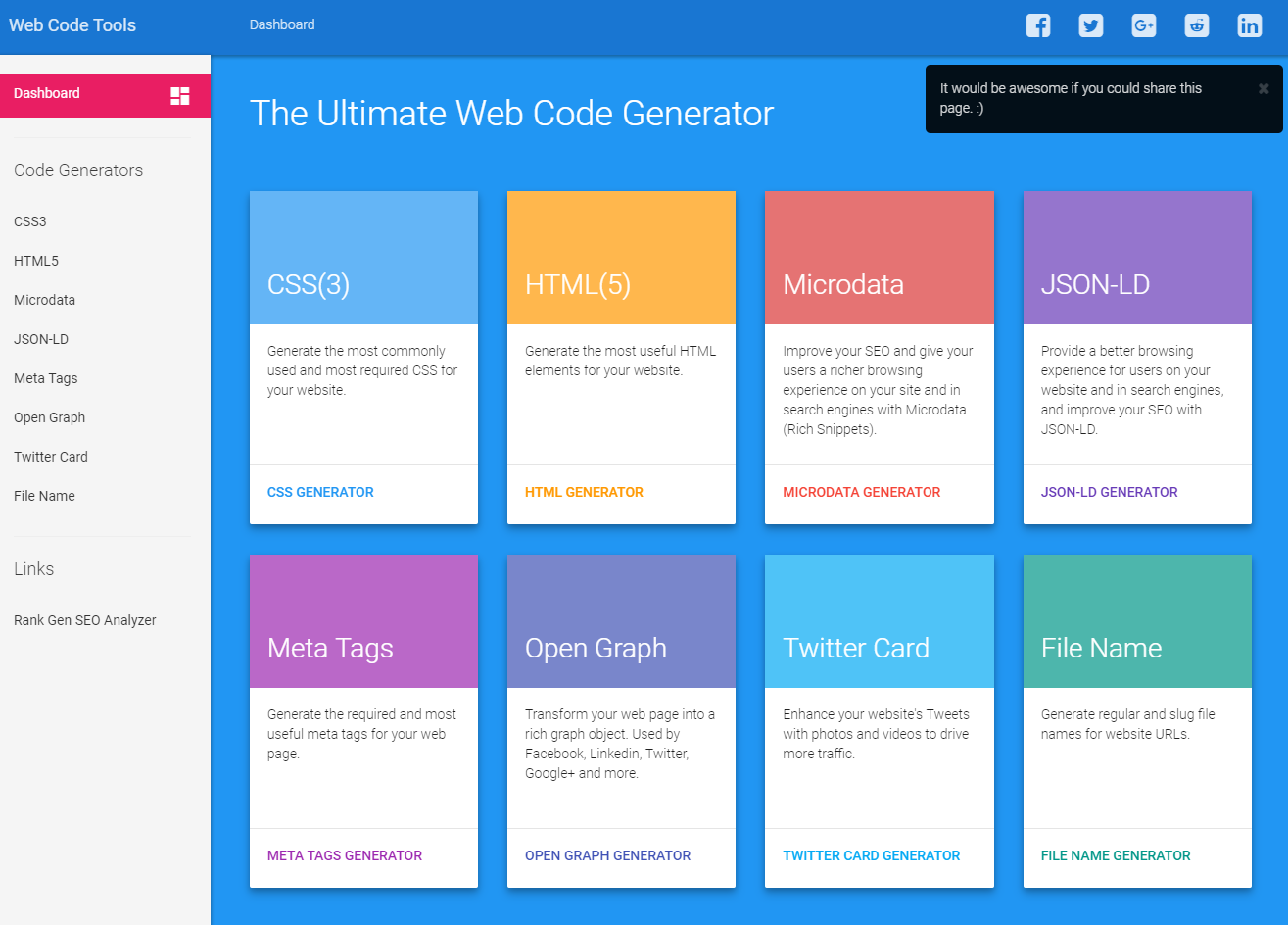Click the Open Graph Generator link
1288x925 pixels.
pos(607,855)
